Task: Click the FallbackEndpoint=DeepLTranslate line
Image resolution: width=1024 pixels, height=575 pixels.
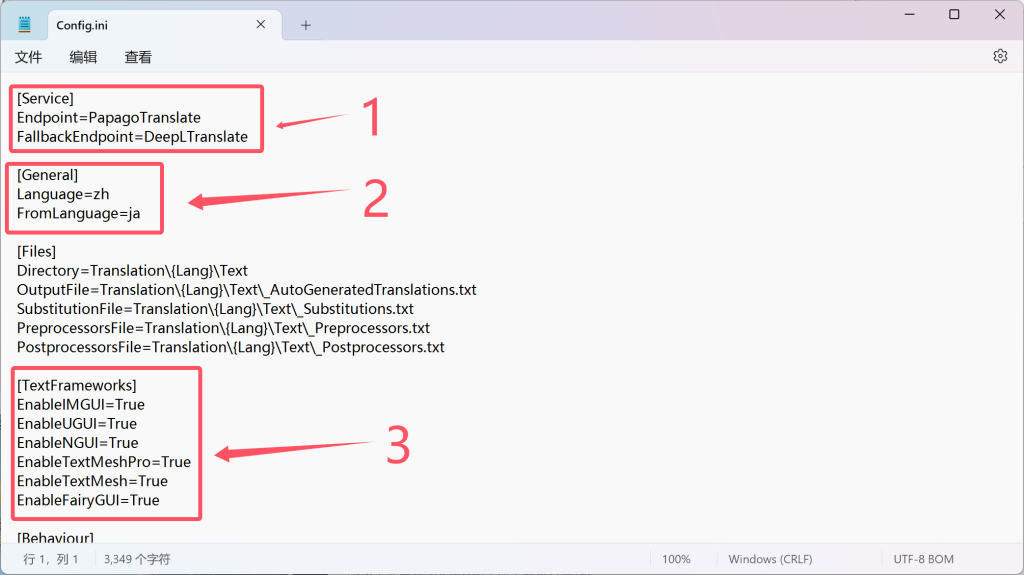Action: coord(132,137)
